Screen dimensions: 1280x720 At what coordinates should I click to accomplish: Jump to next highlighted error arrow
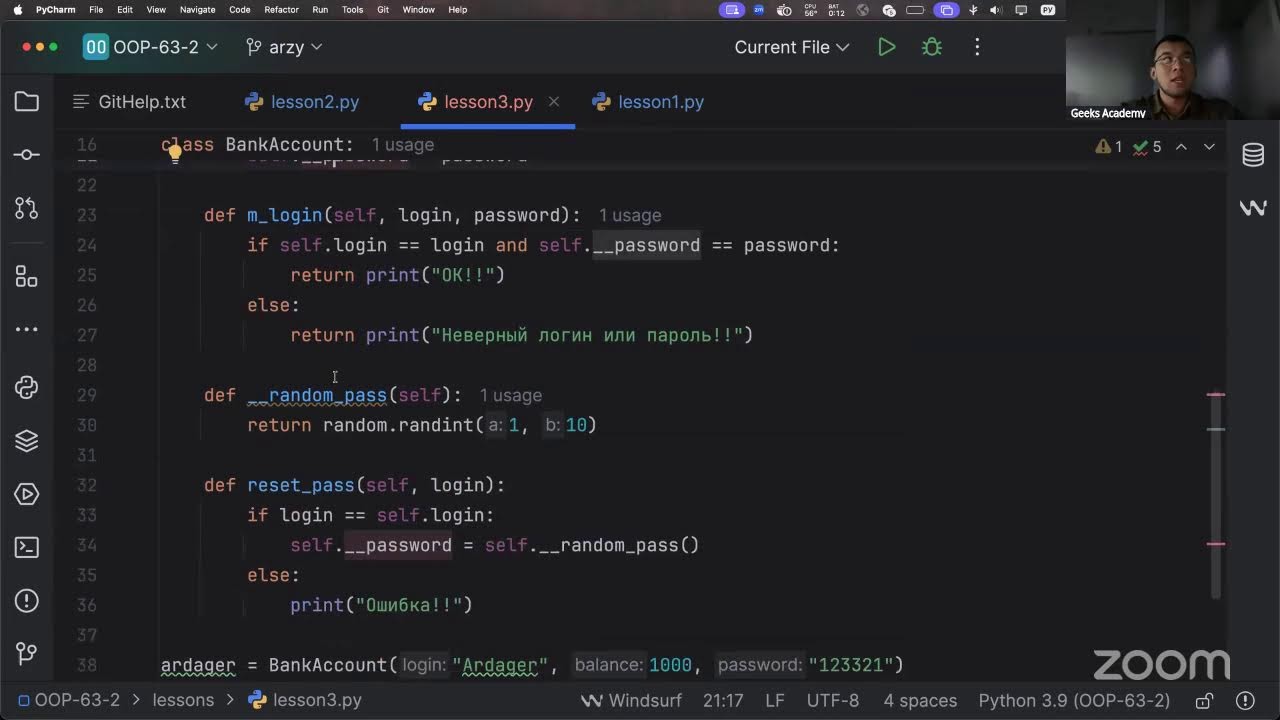[1209, 147]
